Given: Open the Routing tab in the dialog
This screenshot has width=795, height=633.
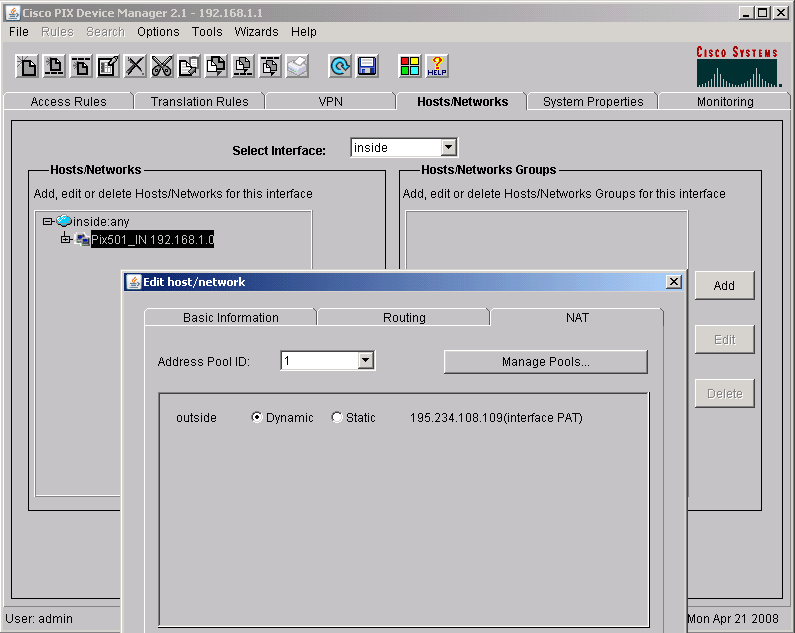Looking at the screenshot, I should [404, 318].
